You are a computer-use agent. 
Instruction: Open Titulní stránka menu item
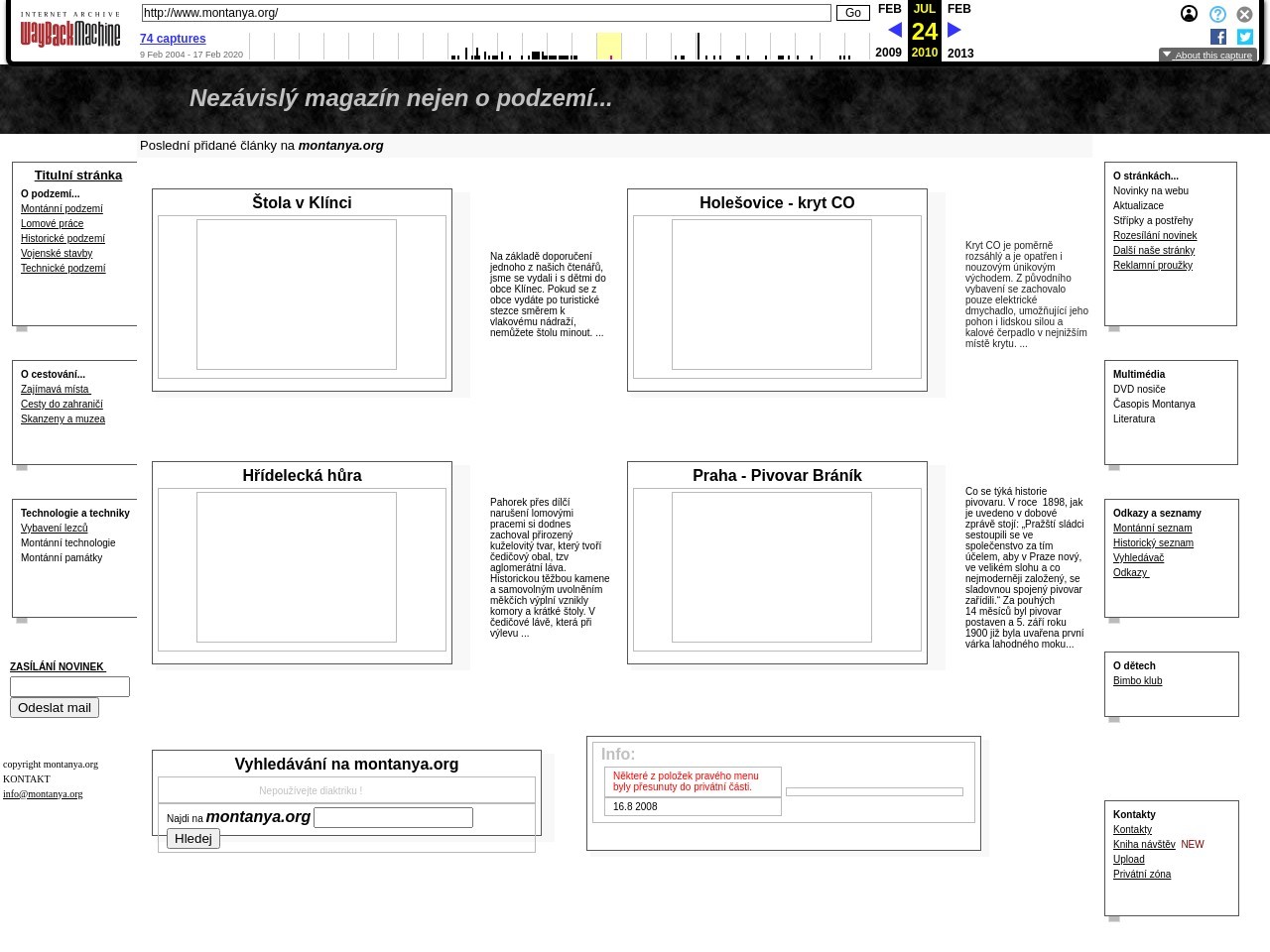pos(78,176)
